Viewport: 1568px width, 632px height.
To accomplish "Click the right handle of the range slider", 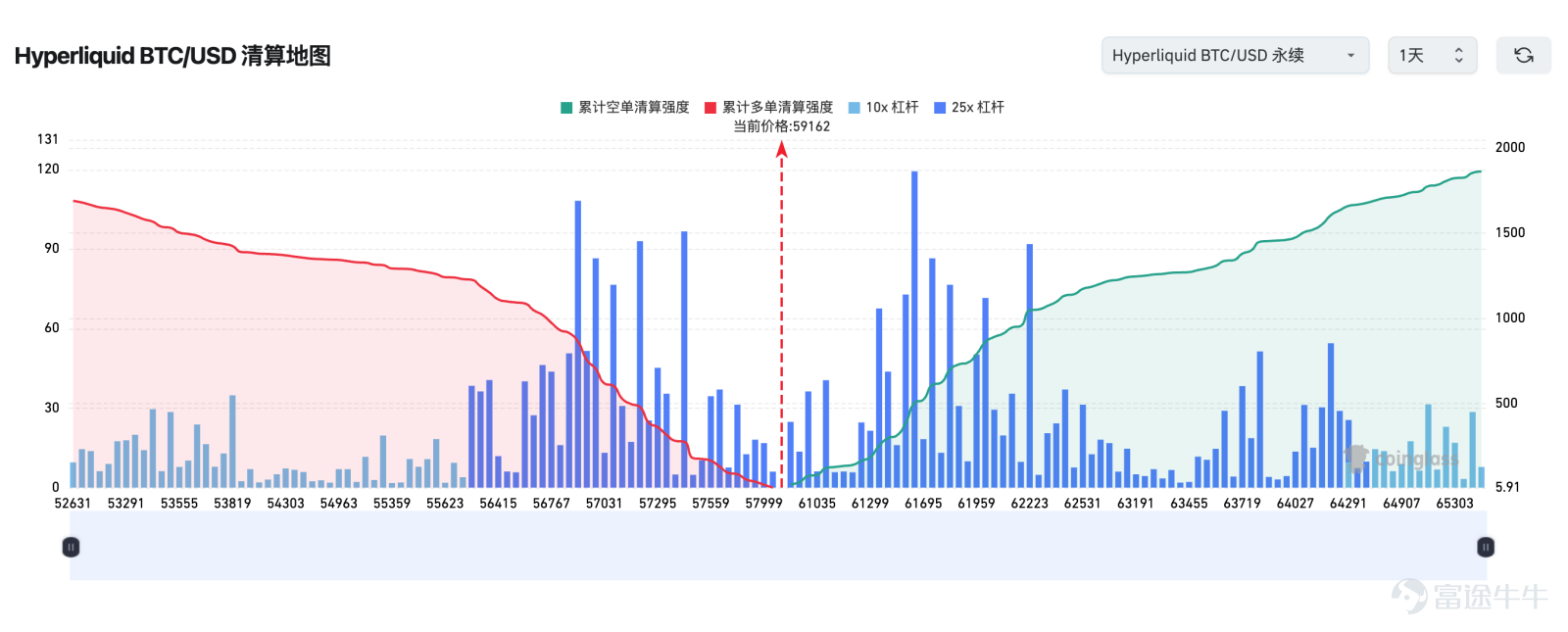I will click(1486, 547).
